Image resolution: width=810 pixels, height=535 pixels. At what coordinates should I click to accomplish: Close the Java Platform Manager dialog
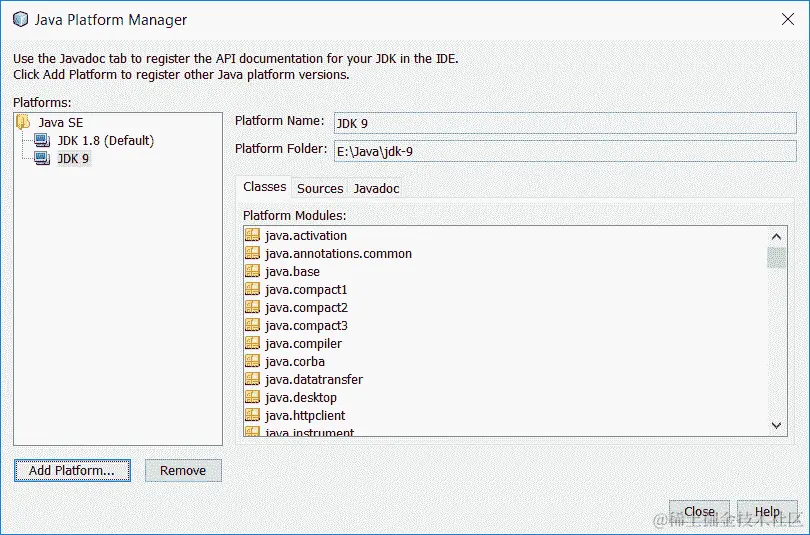(x=699, y=511)
